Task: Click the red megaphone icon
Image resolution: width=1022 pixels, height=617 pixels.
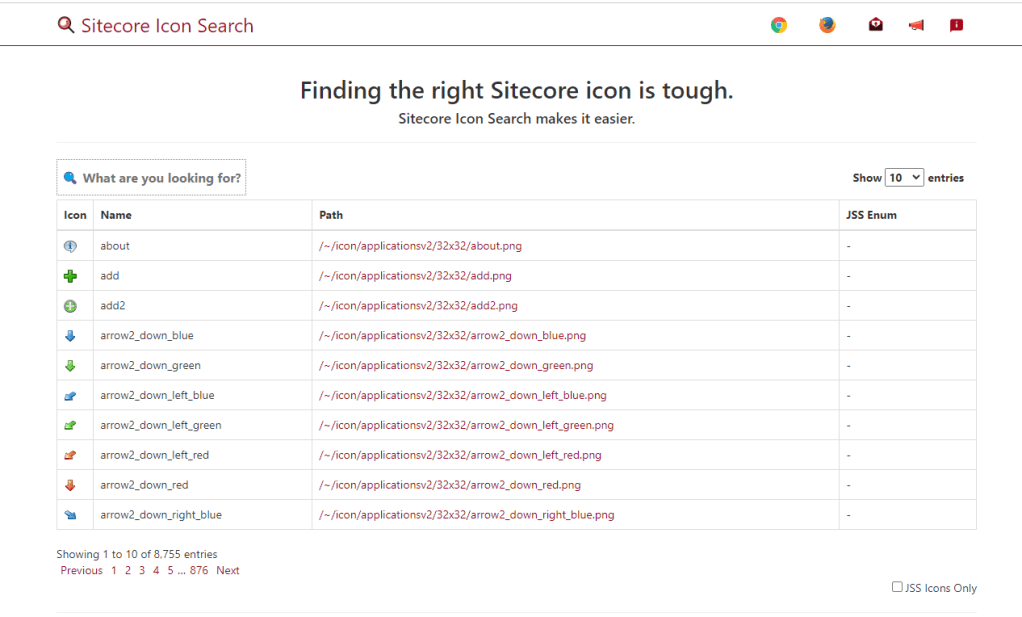Action: click(916, 26)
